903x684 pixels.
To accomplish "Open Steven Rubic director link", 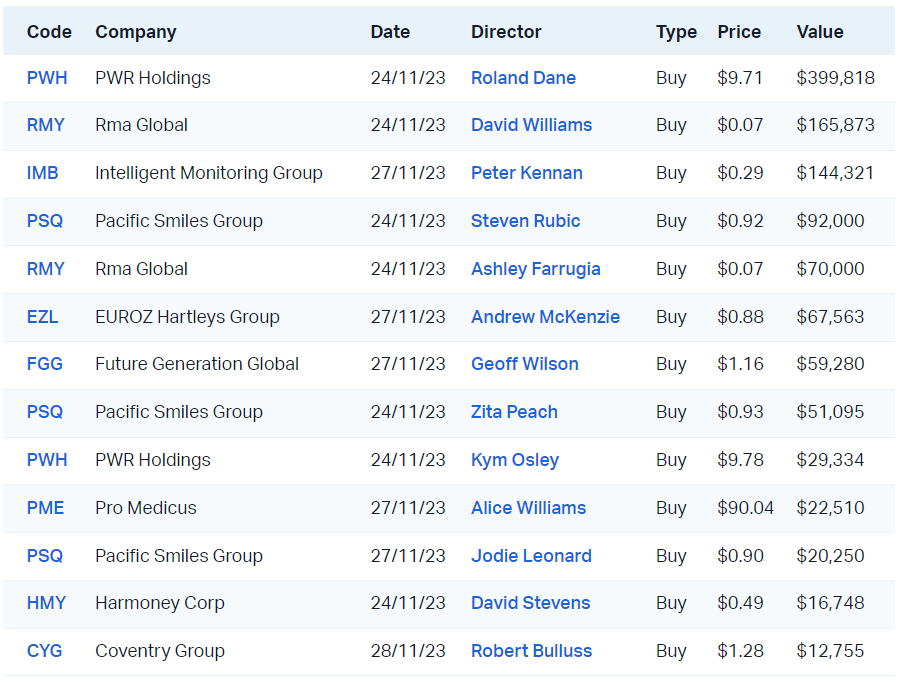I will (525, 221).
